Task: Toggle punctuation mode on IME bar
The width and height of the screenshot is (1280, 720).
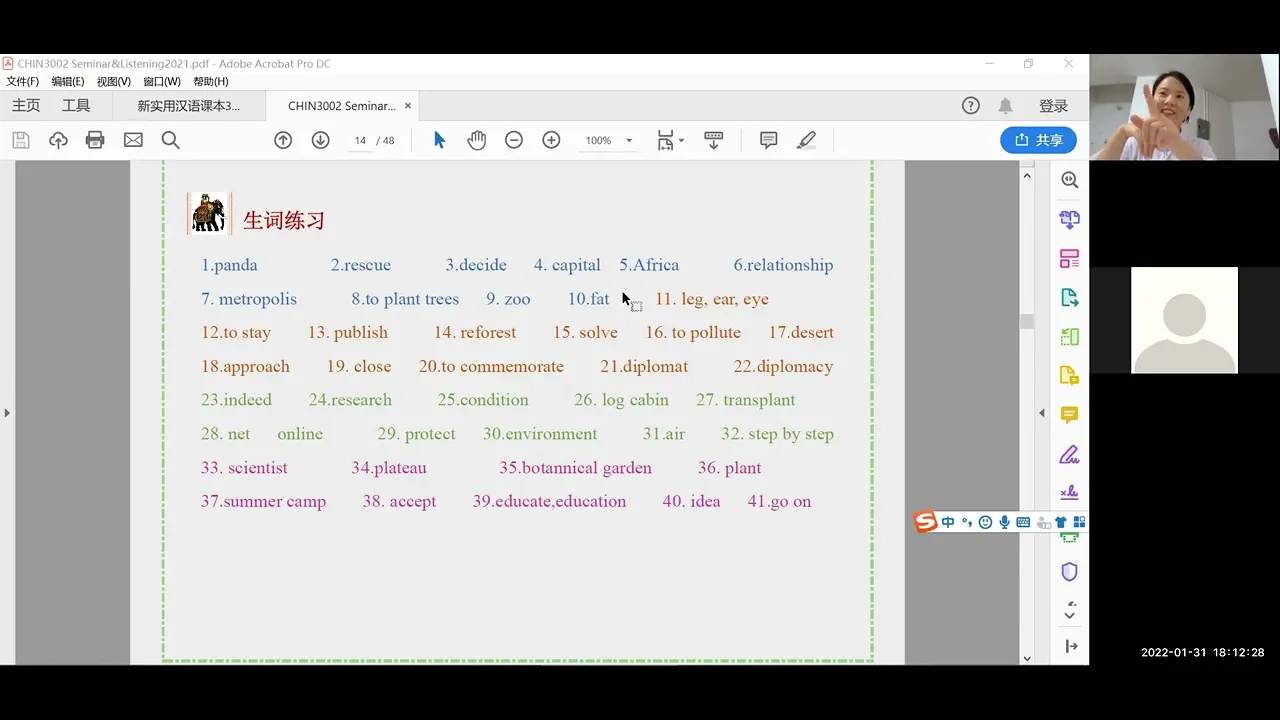Action: coord(967,522)
